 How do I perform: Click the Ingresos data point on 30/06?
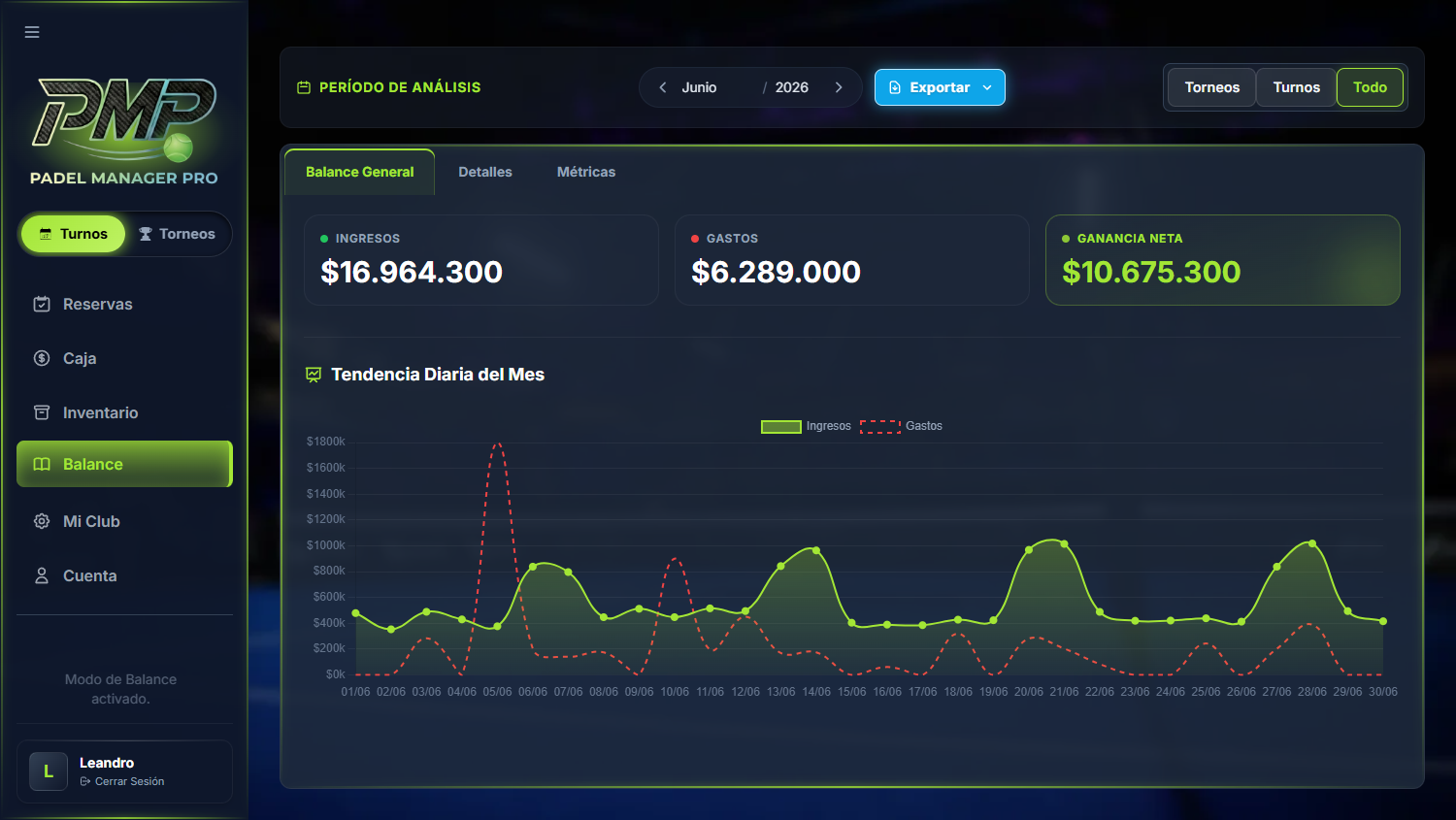click(x=1383, y=621)
